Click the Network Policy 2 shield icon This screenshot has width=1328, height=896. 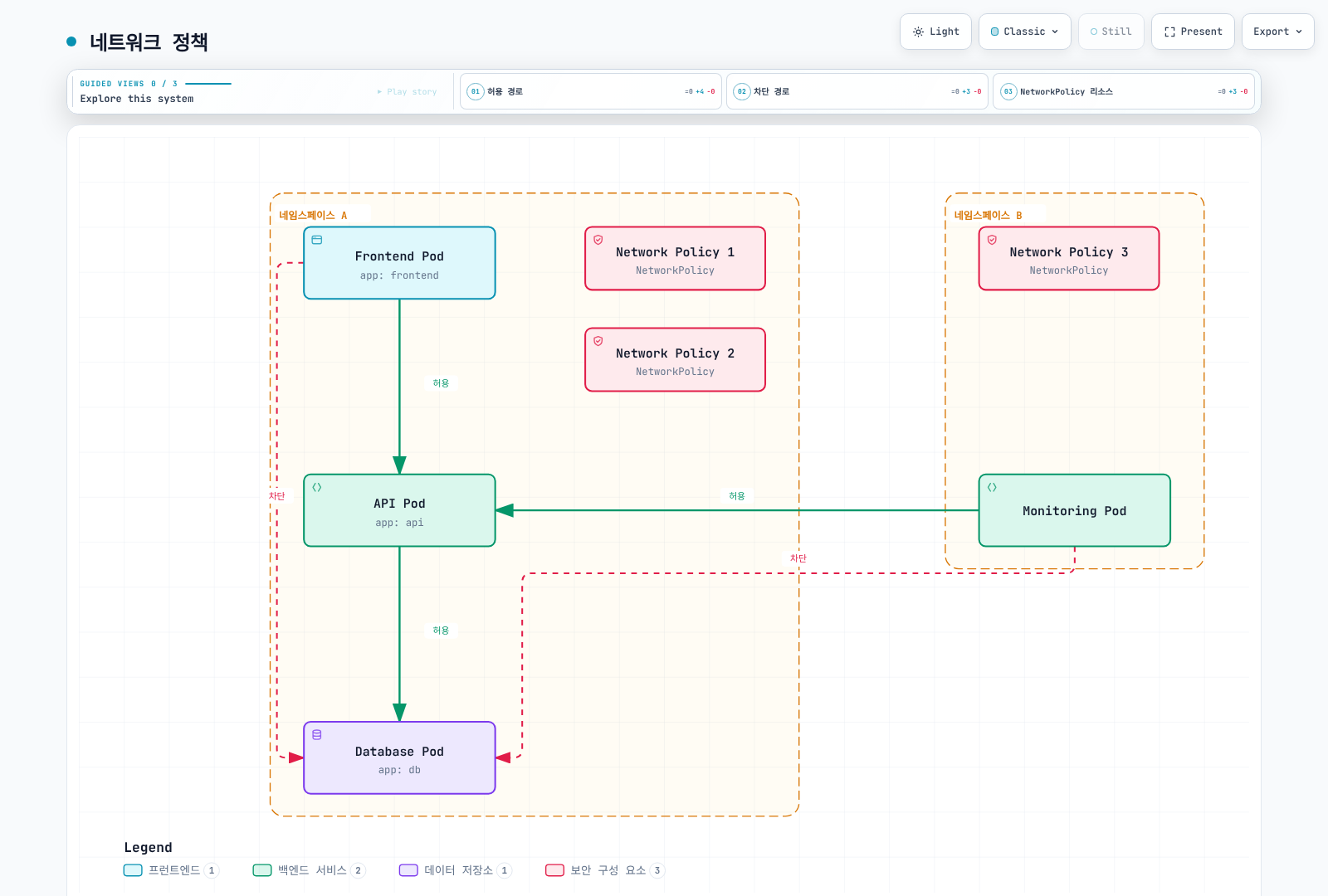[x=598, y=341]
